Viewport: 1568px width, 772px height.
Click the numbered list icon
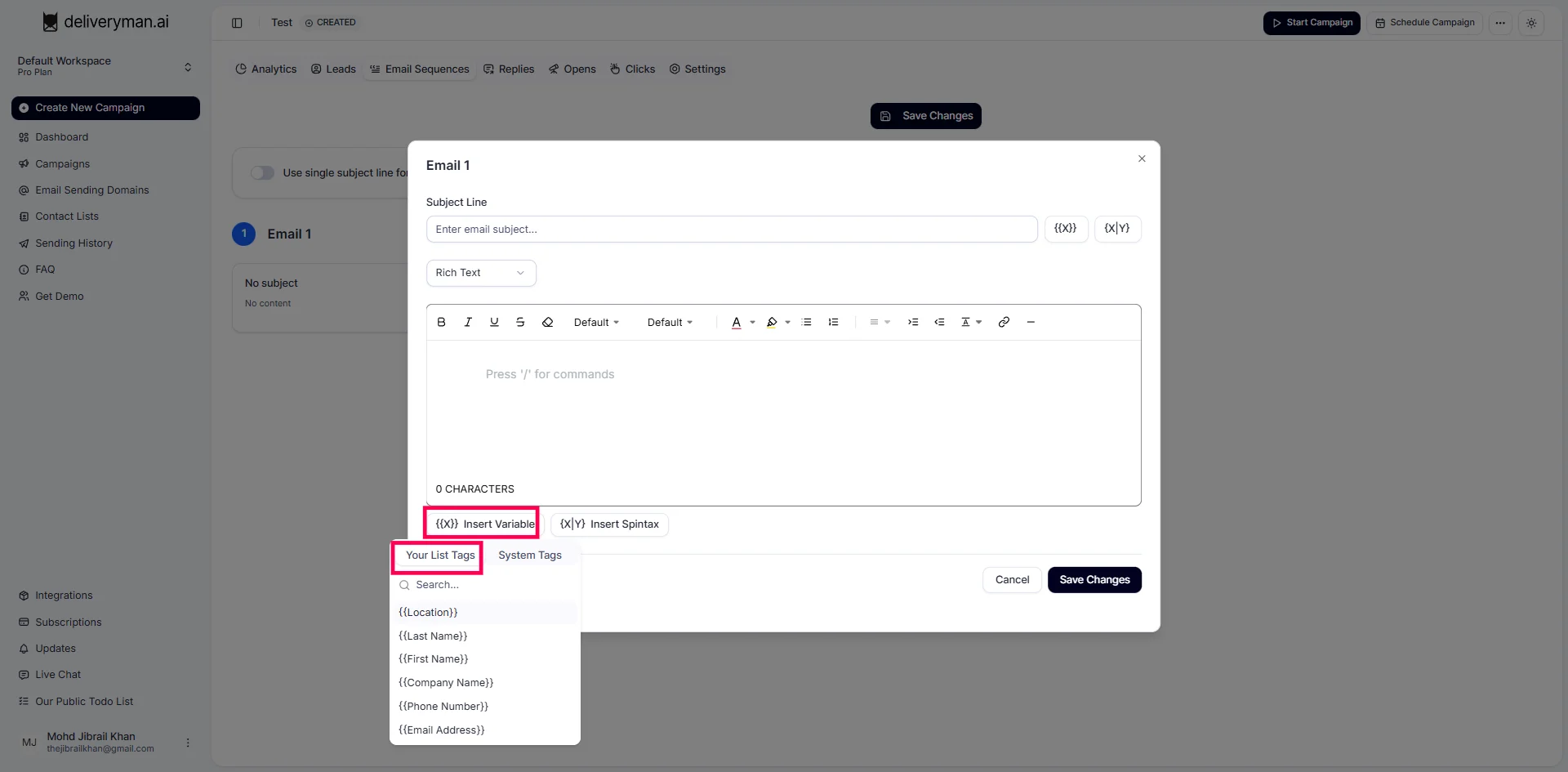click(x=833, y=322)
